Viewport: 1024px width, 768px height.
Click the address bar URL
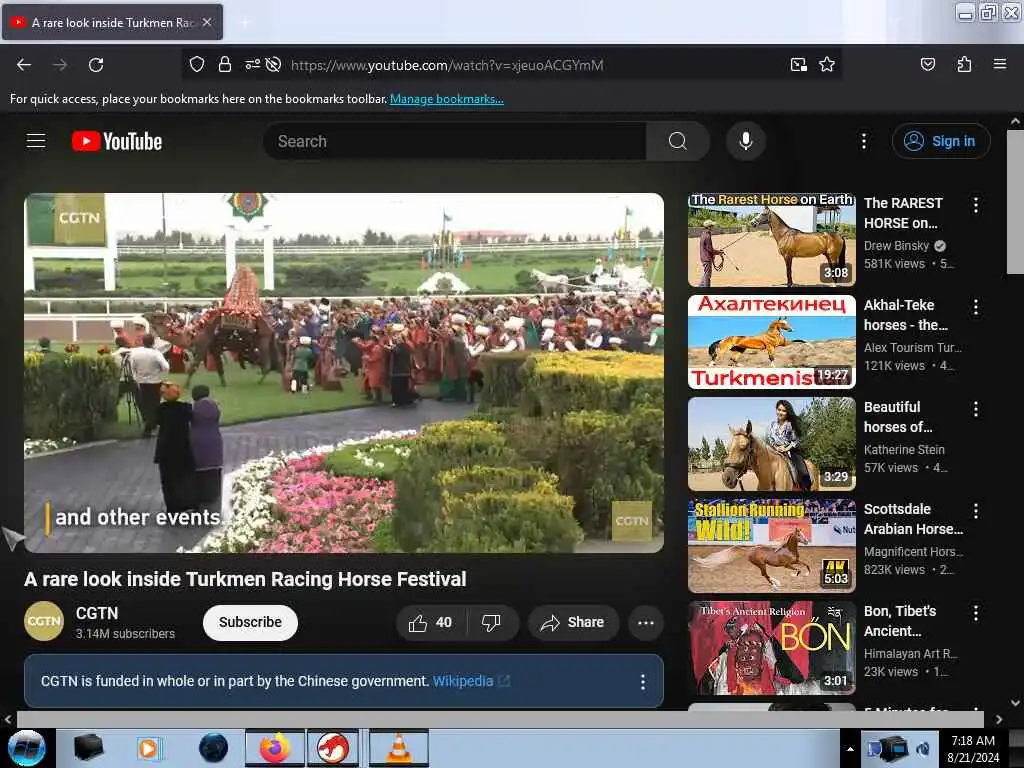click(447, 65)
